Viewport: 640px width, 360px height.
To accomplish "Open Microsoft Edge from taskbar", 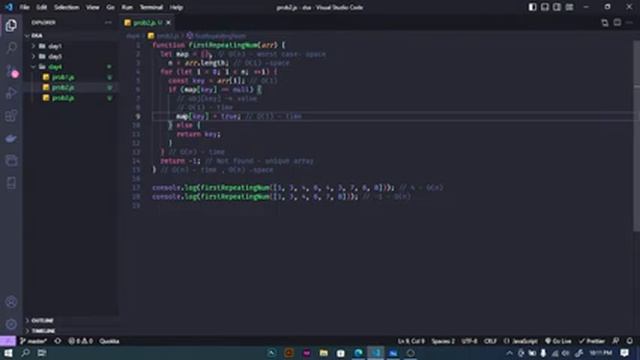I will coord(358,353).
